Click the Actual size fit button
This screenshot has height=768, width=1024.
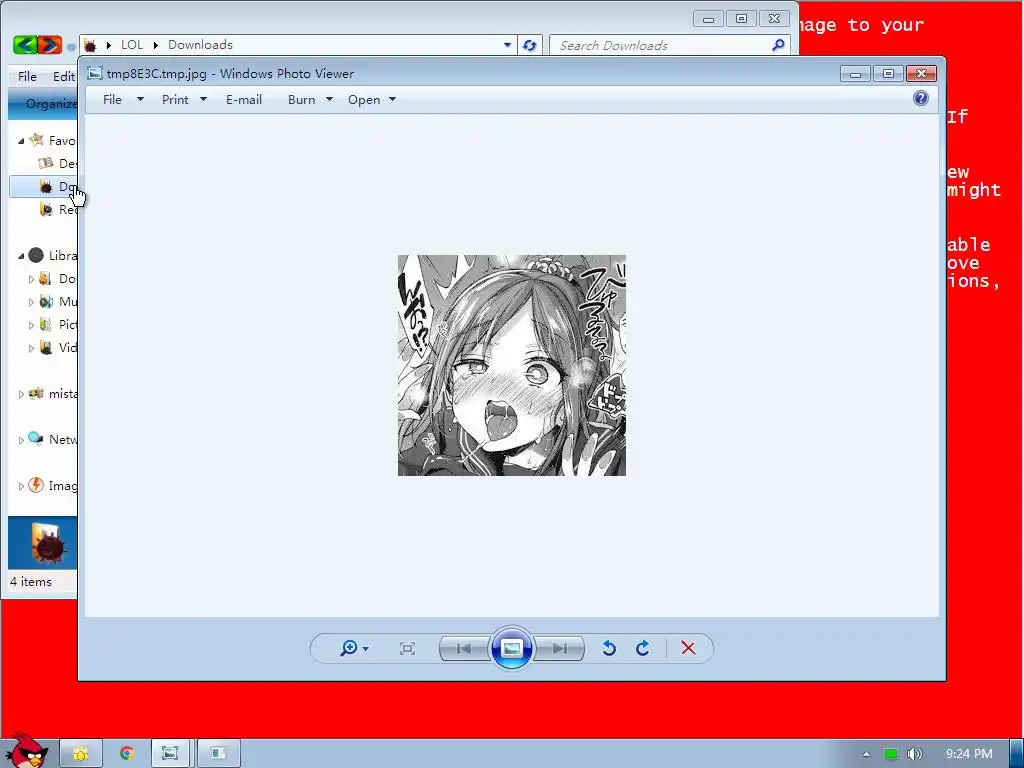coord(407,648)
